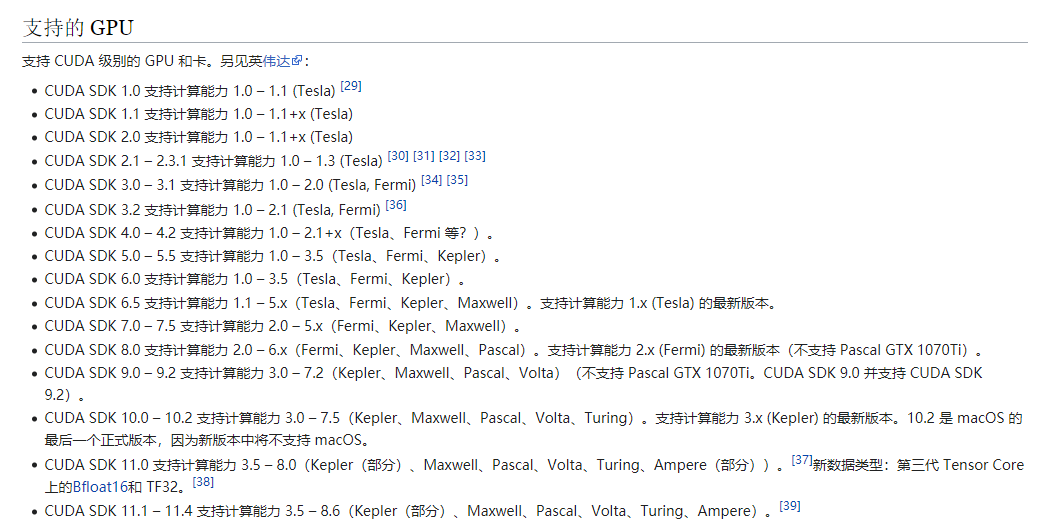The image size is (1045, 526).
Task: Click the CUDA SDK 7.0 – 7.5 entry
Action: (283, 327)
